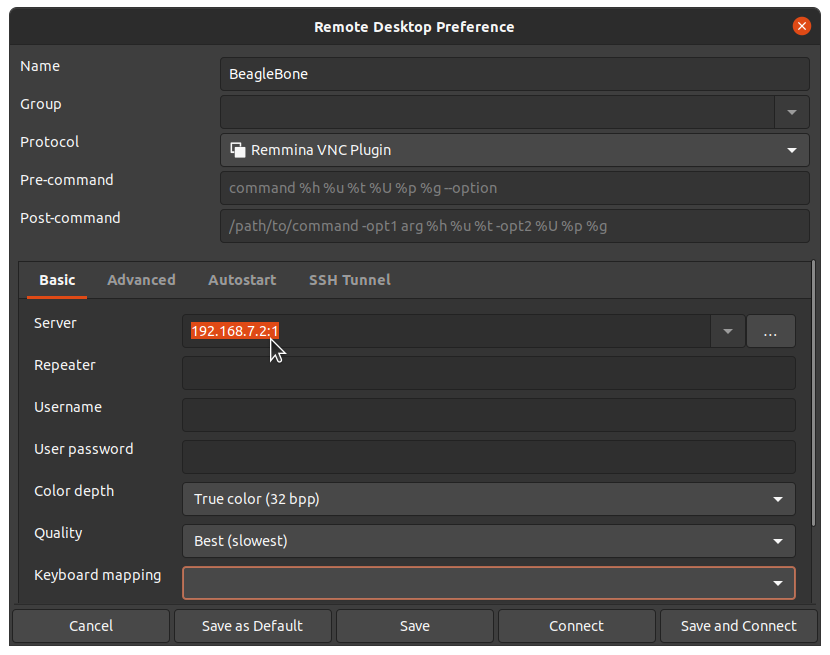The height and width of the screenshot is (655, 830).
Task: Close the Remote Desktop Preference dialog
Action: (802, 26)
